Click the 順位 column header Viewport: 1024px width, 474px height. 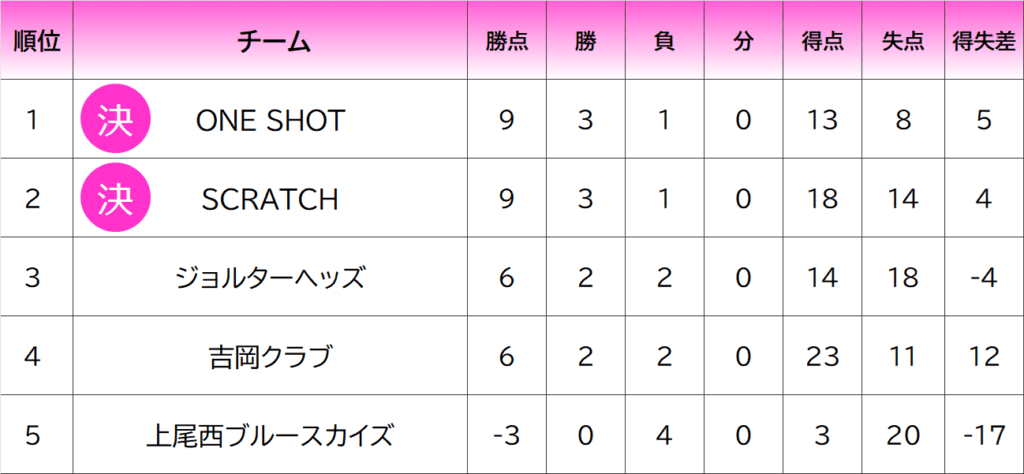(37, 40)
